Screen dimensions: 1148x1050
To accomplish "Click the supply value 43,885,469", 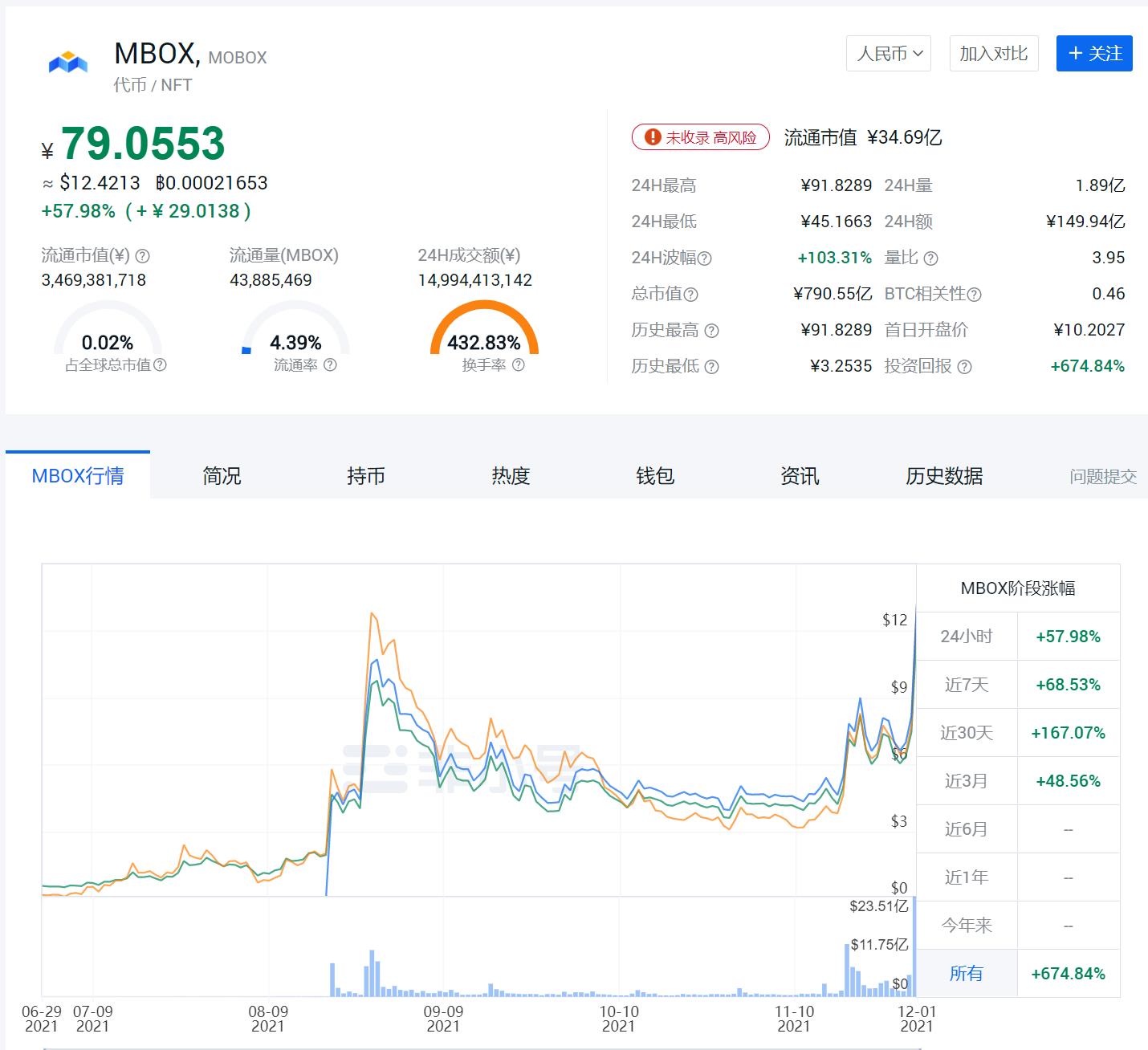I will (271, 280).
